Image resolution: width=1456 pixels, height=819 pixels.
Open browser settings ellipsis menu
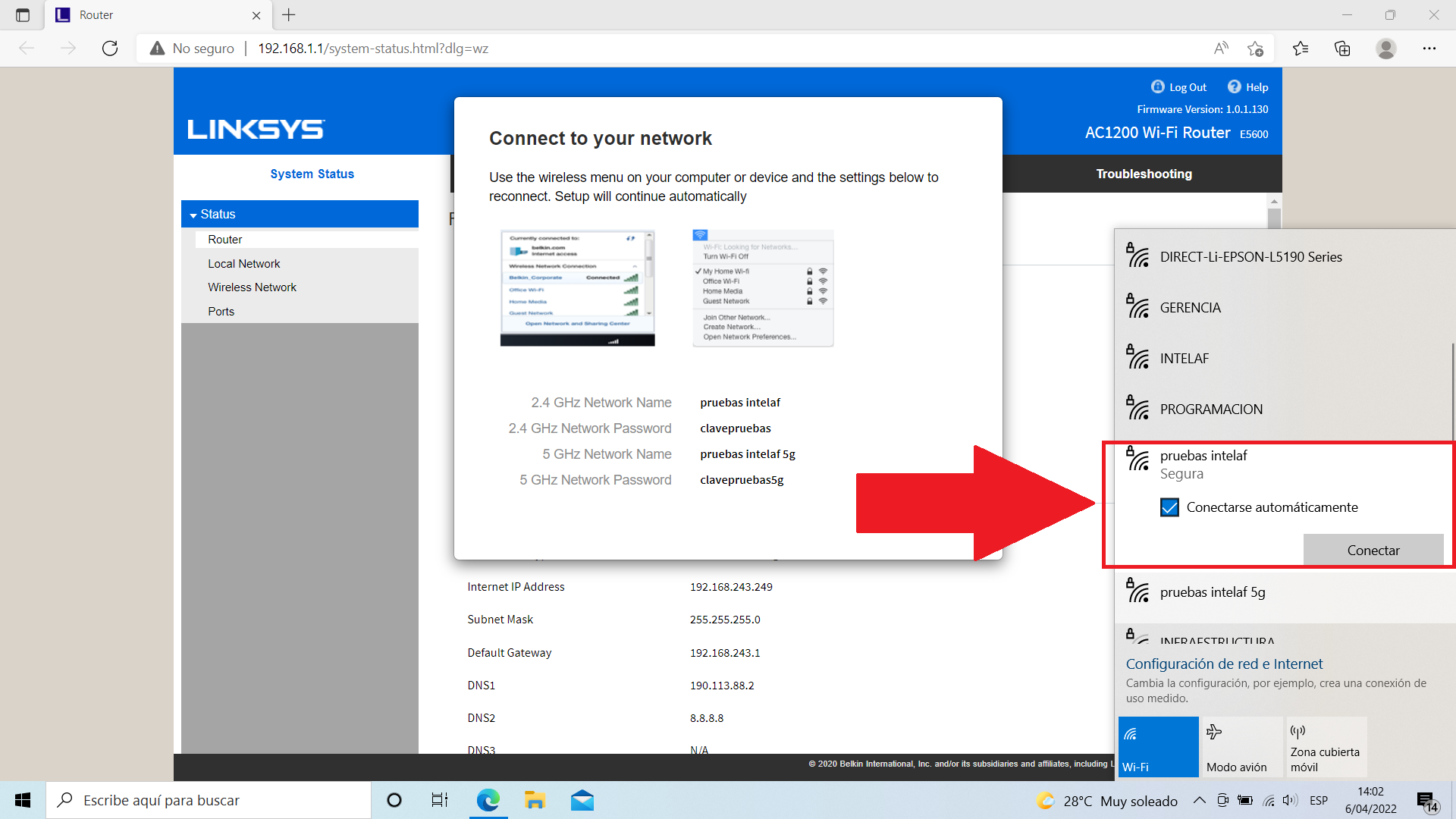[x=1429, y=49]
